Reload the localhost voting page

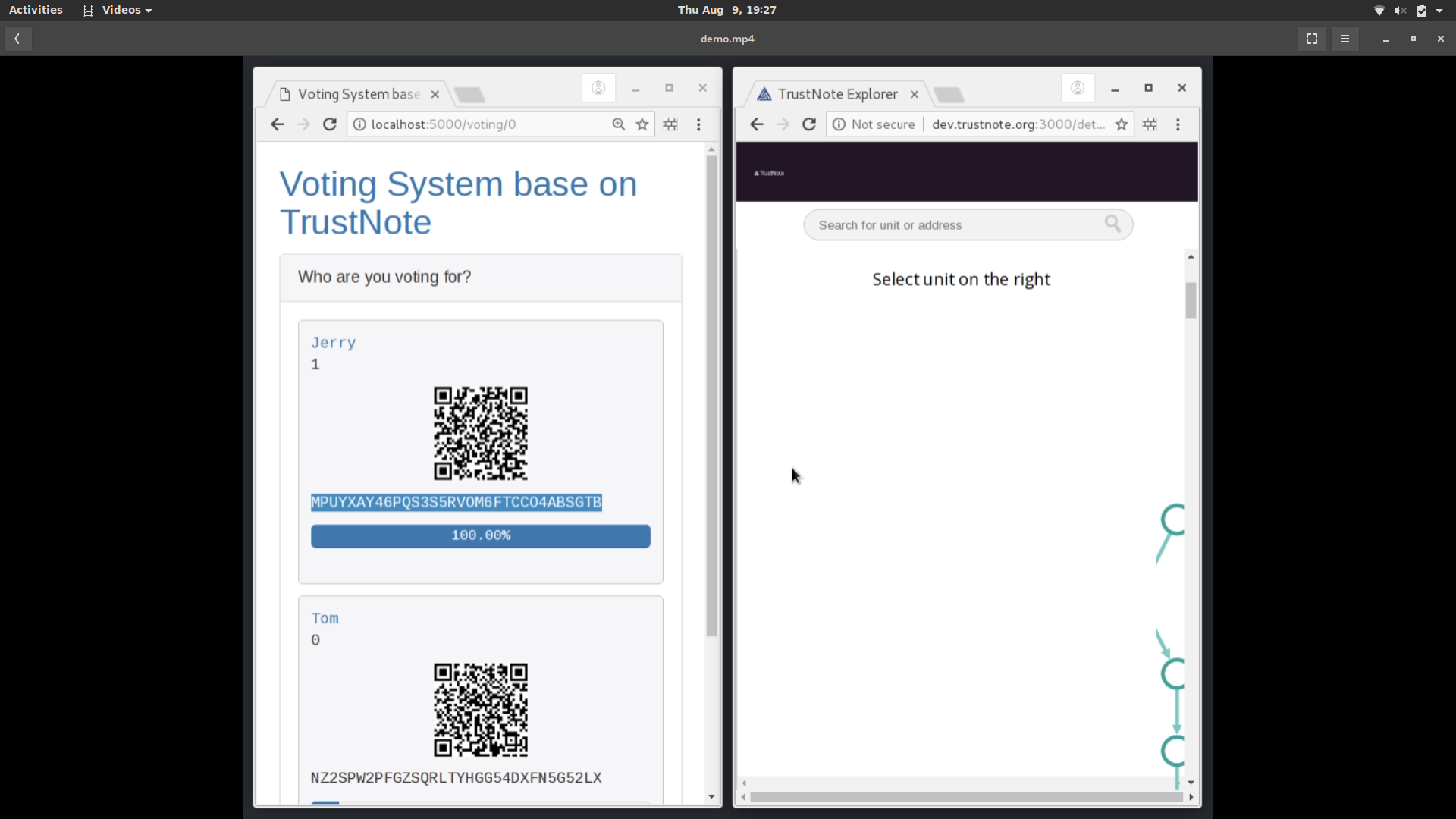(x=330, y=124)
